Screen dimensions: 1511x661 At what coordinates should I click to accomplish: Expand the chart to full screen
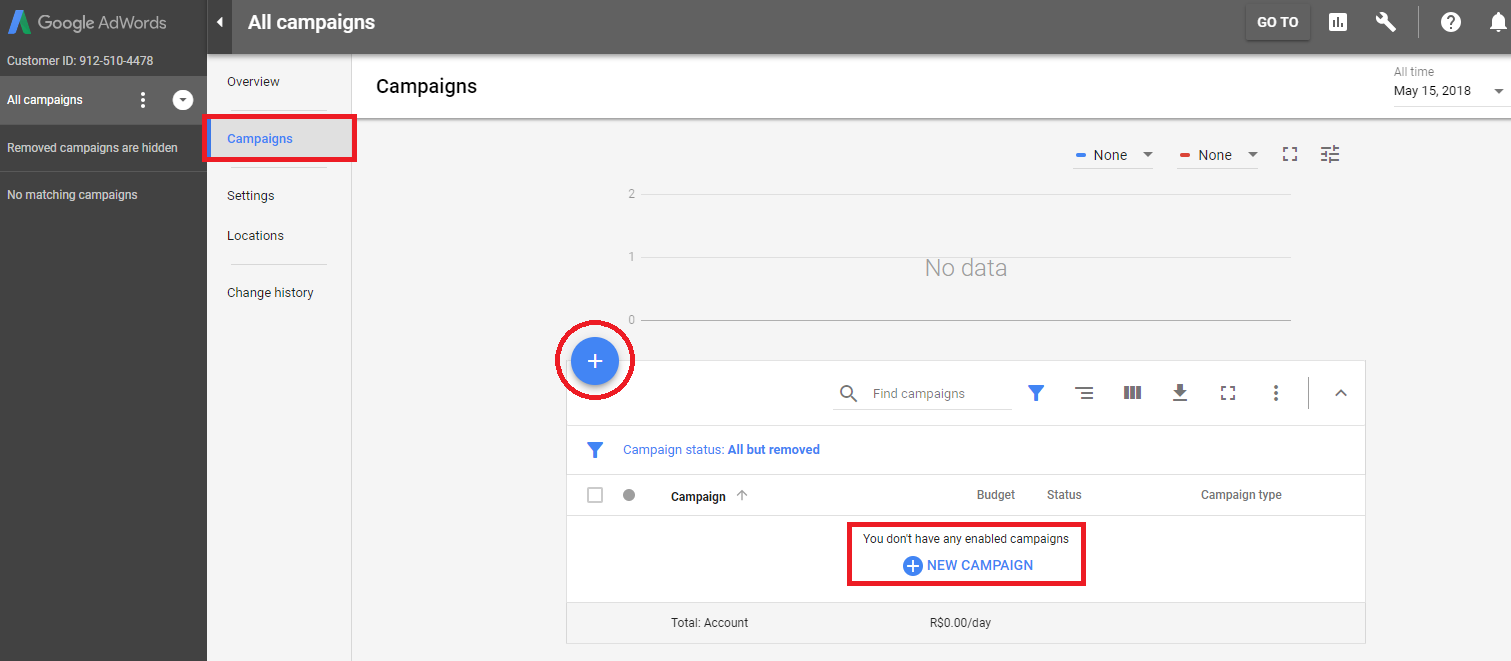[x=1290, y=154]
